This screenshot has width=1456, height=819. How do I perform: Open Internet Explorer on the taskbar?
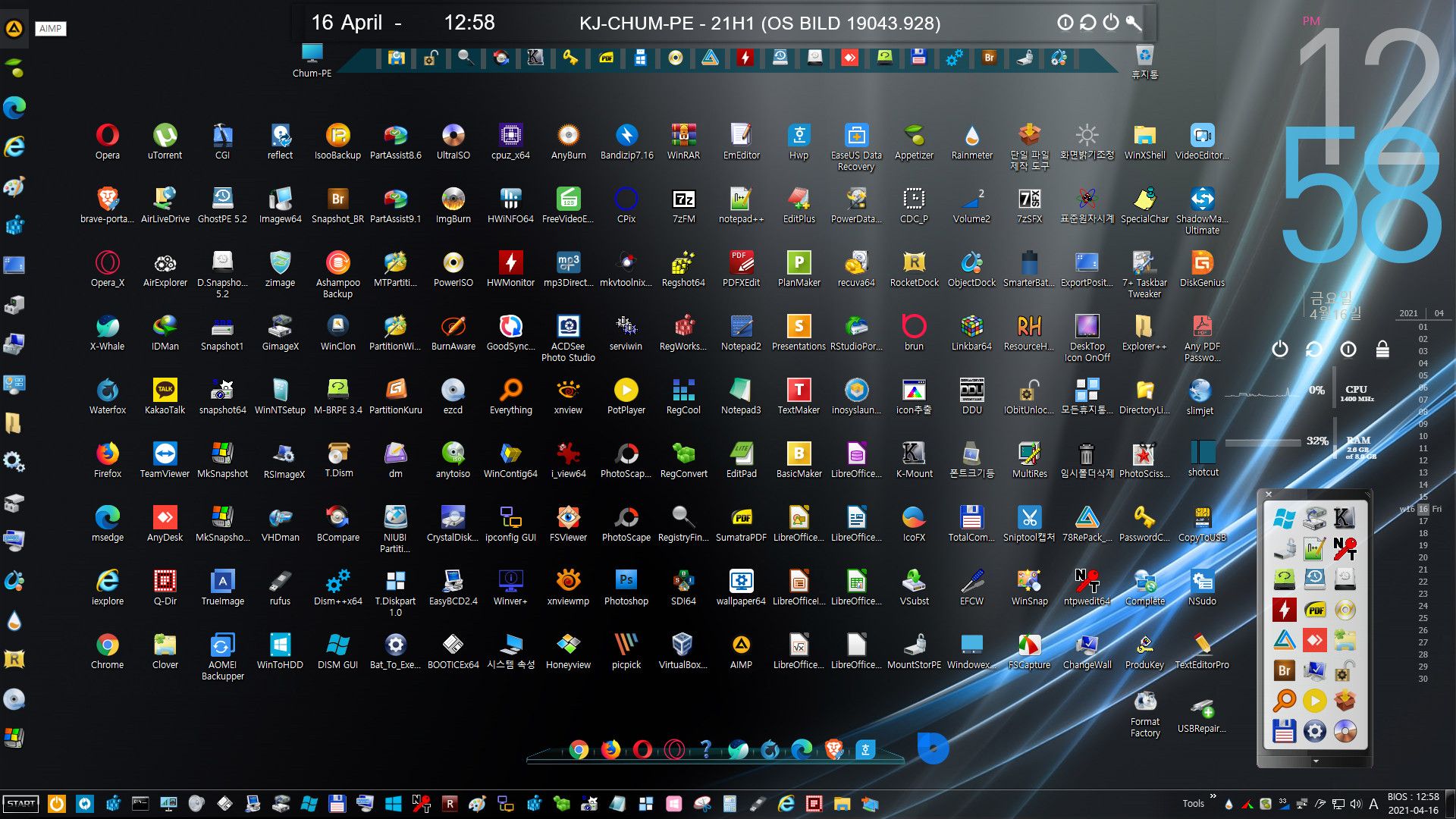pos(786,804)
